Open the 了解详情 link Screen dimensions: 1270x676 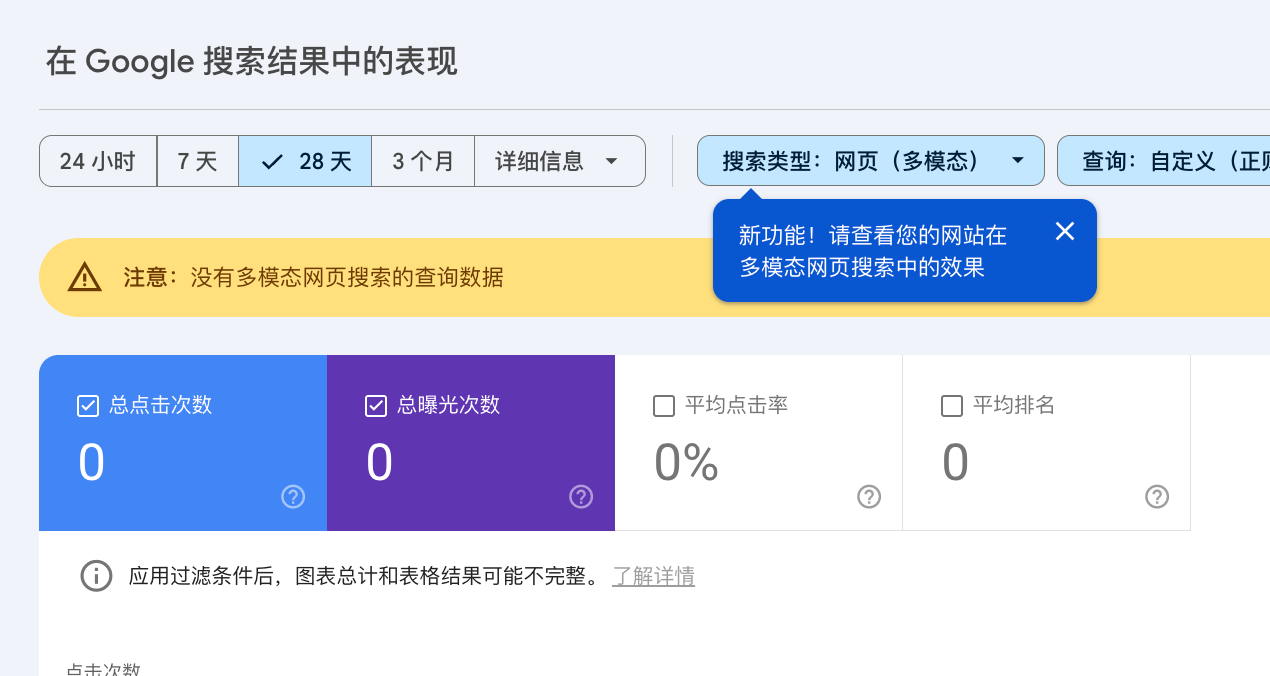point(654,576)
